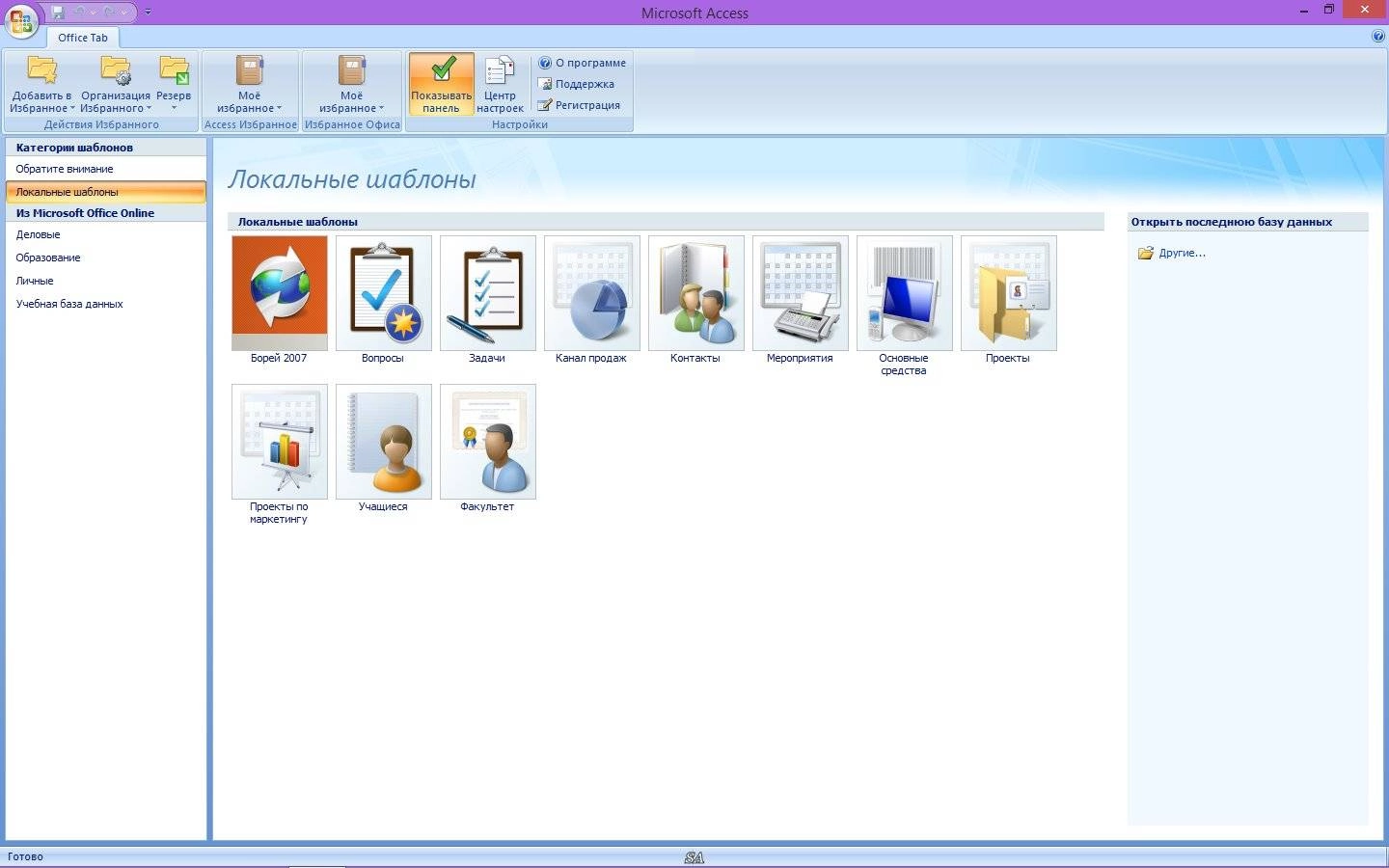1389x868 pixels.
Task: Restore down the Access window
Action: (x=1328, y=9)
